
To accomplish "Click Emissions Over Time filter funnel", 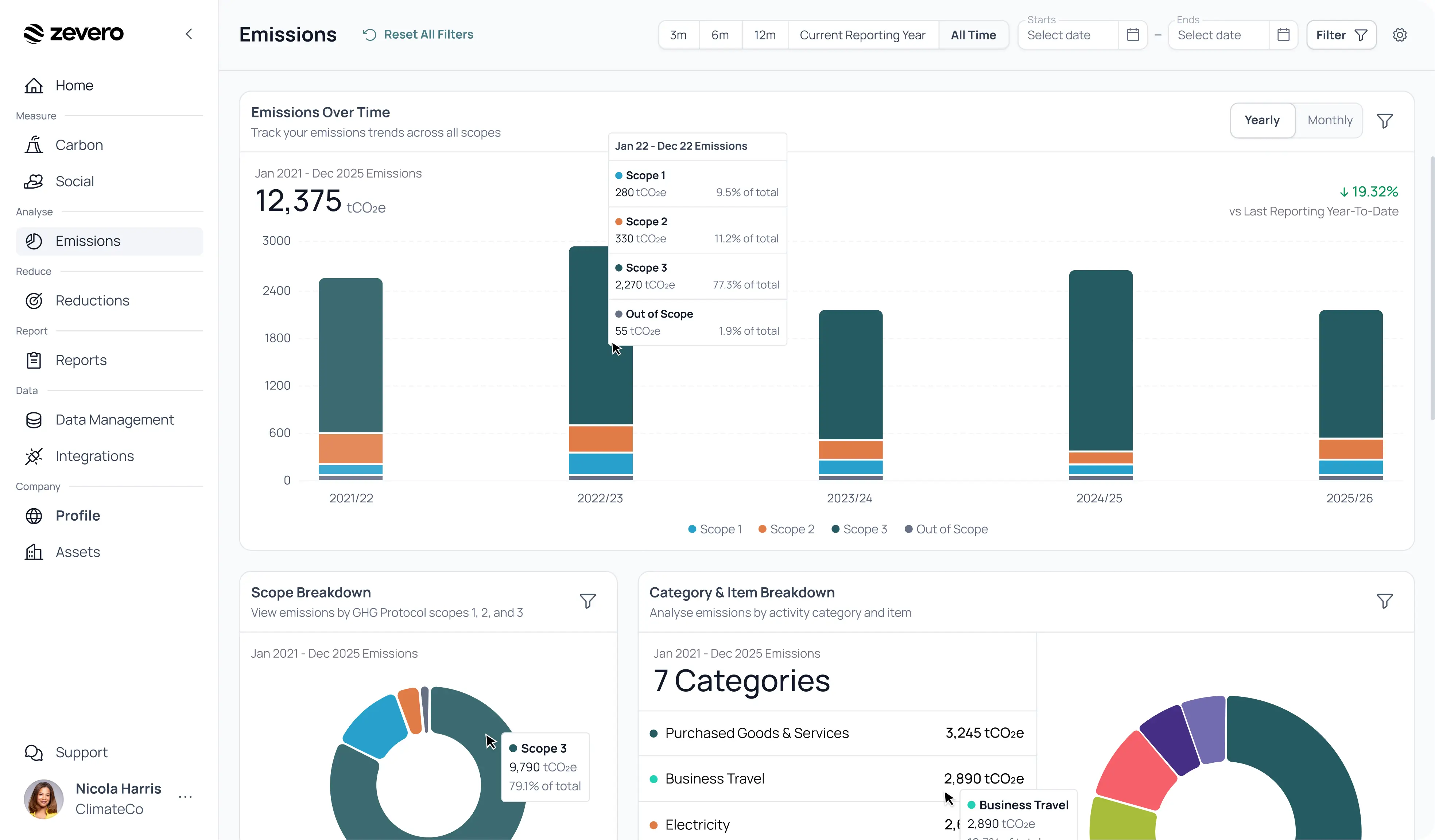I will 1384,121.
